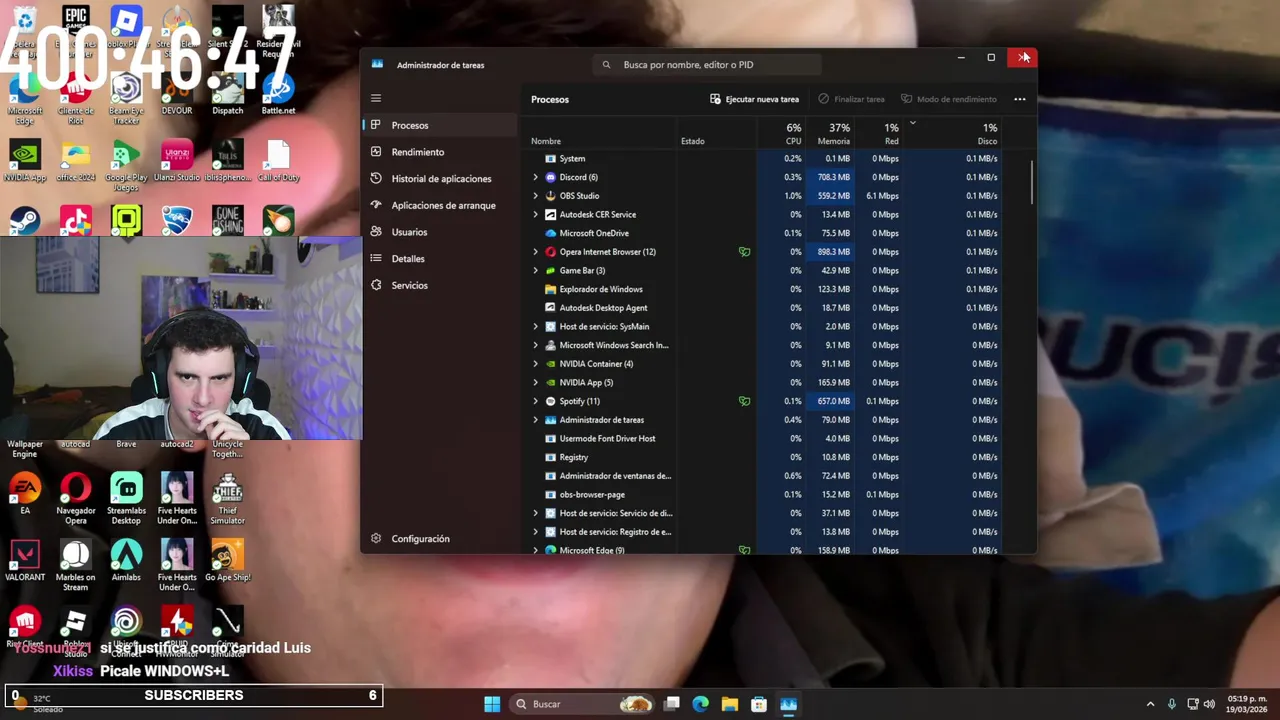Viewport: 1280px width, 720px height.
Task: Click the Modo de rendimiento button
Action: point(948,99)
